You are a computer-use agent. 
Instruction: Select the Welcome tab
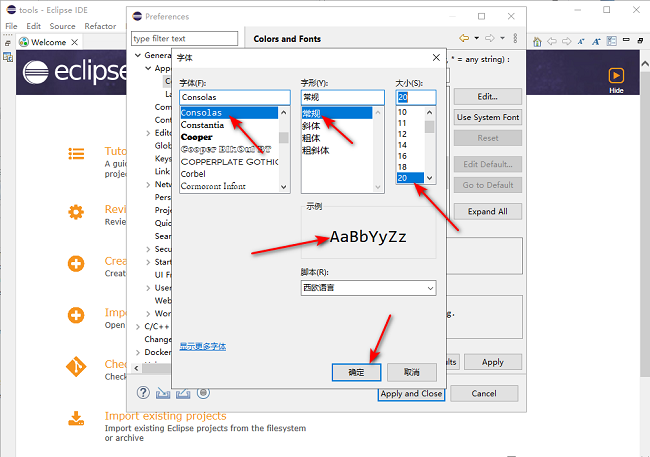pos(48,42)
